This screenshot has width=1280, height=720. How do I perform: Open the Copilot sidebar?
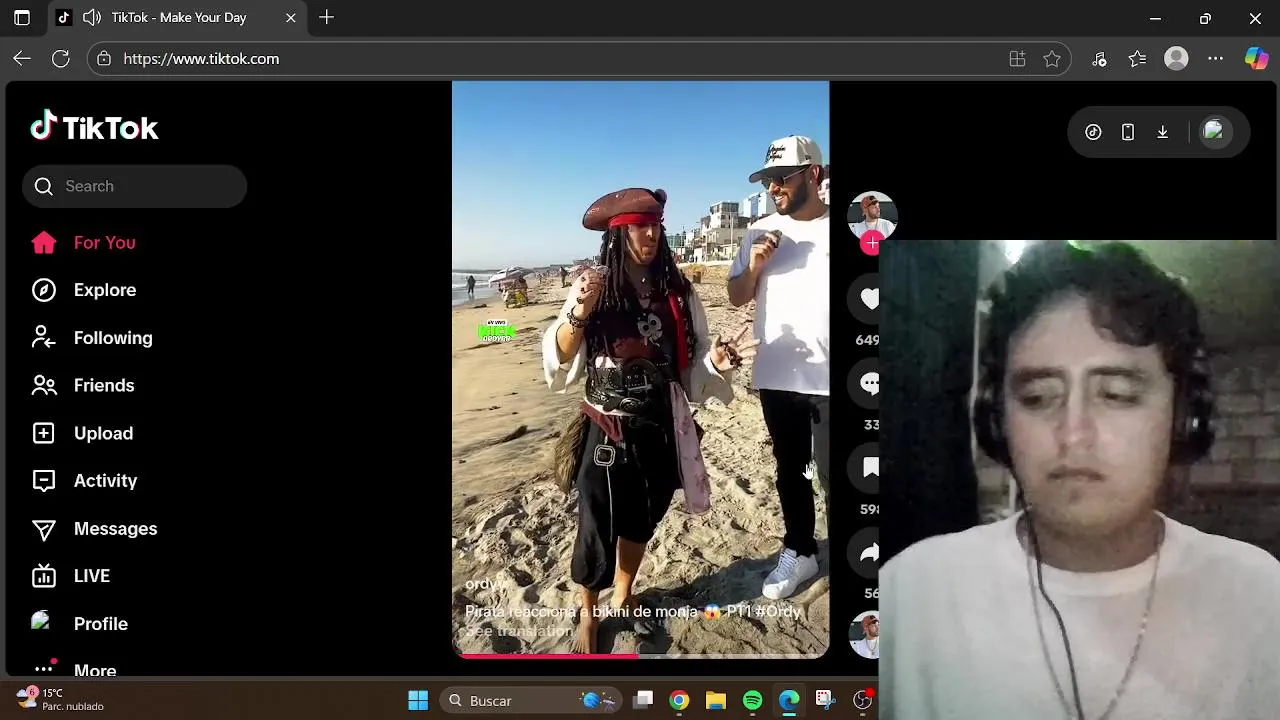tap(1256, 59)
